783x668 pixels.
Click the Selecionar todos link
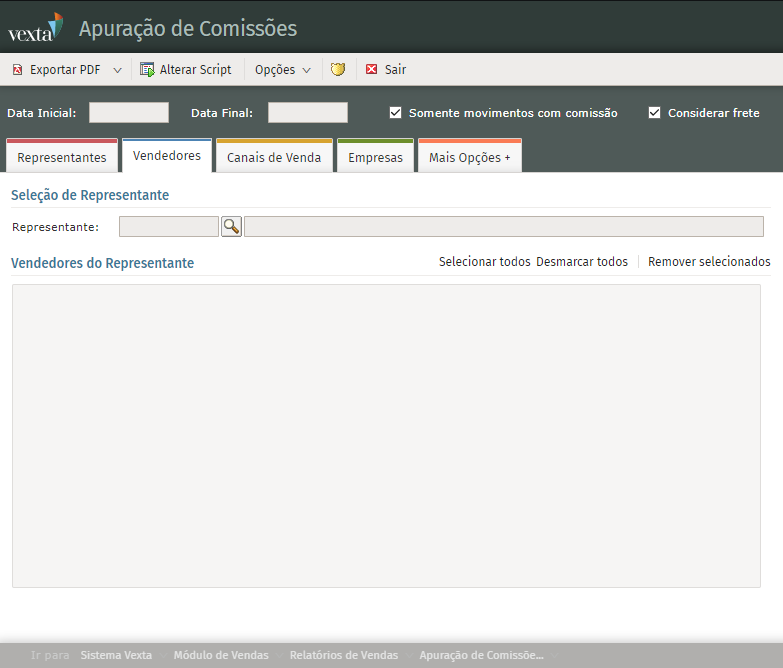484,262
